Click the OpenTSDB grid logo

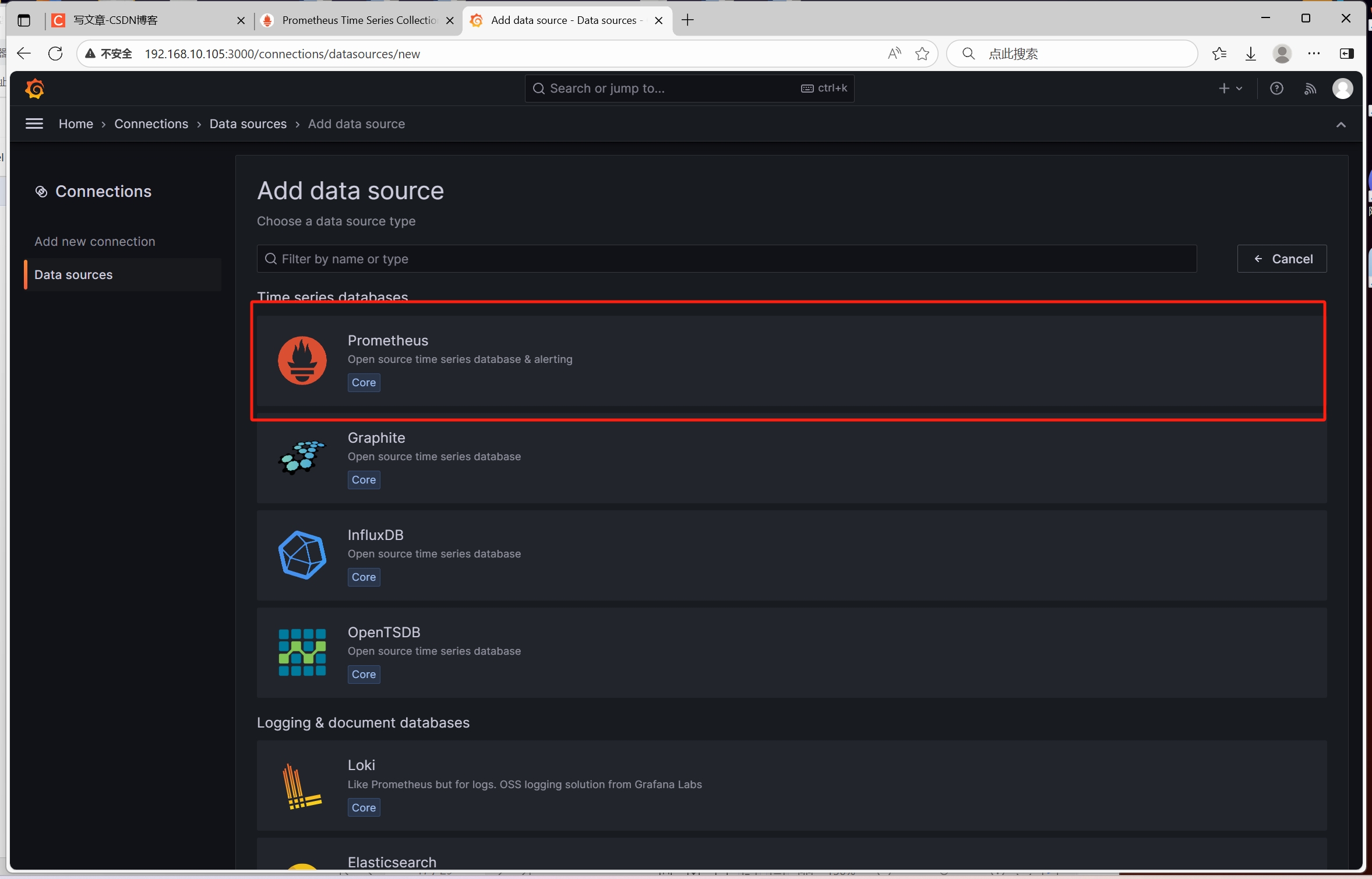point(302,652)
